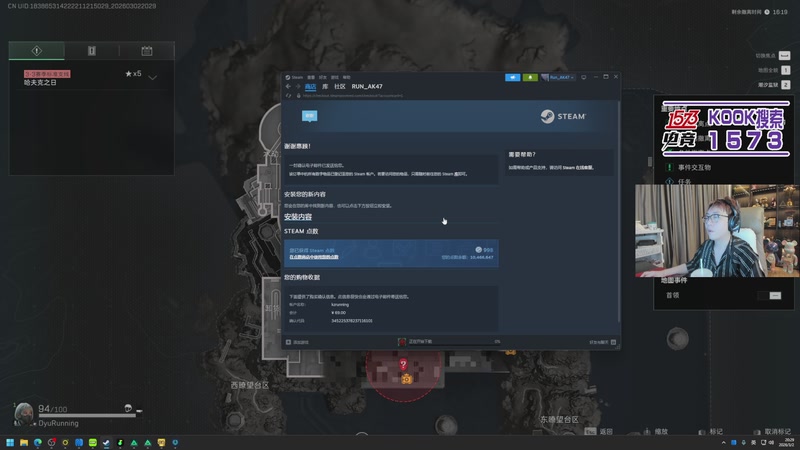Open the RUN_AK47 profile tab
Screen dimensions: 800x450
(x=367, y=87)
